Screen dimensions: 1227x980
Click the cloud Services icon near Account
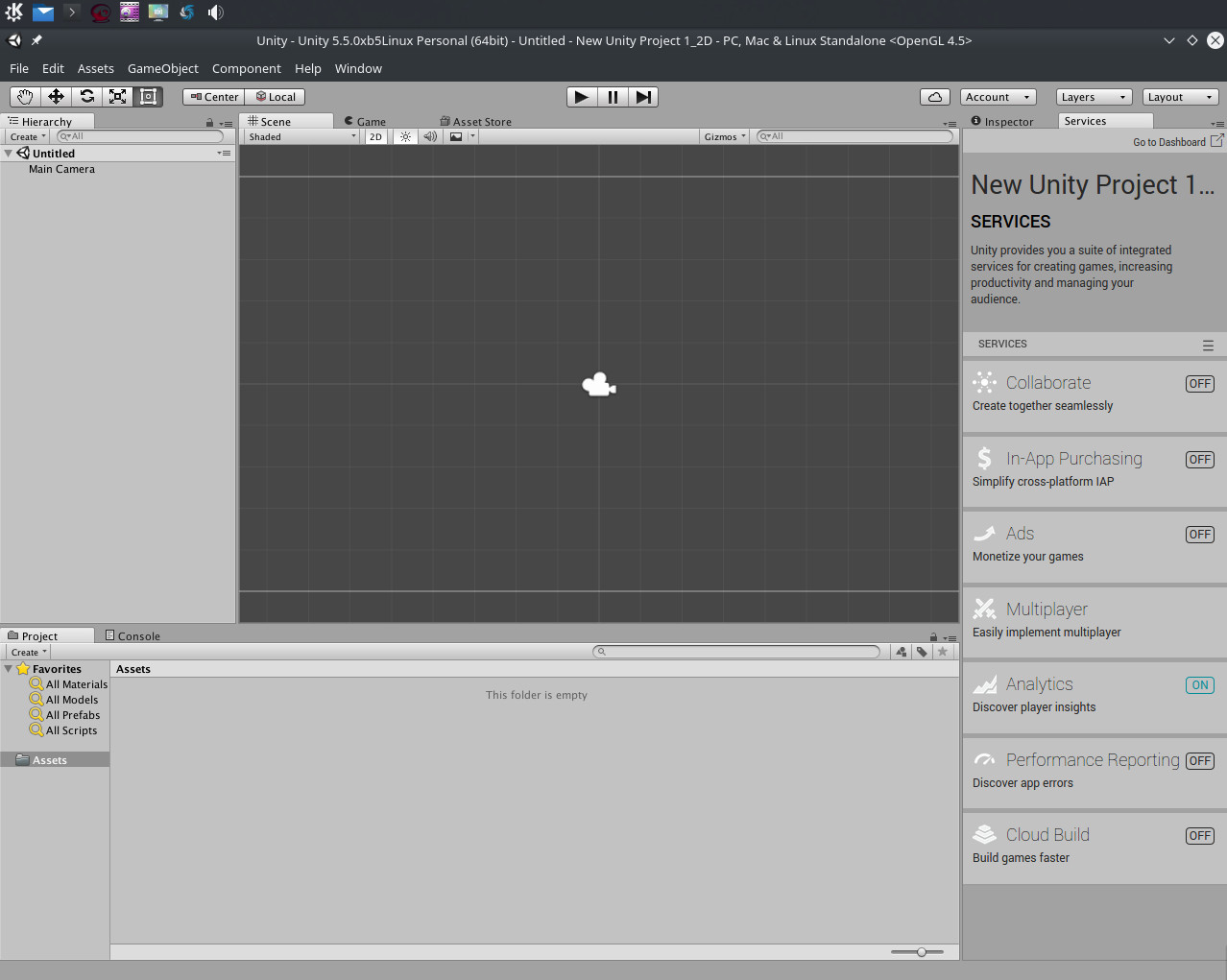coord(934,96)
